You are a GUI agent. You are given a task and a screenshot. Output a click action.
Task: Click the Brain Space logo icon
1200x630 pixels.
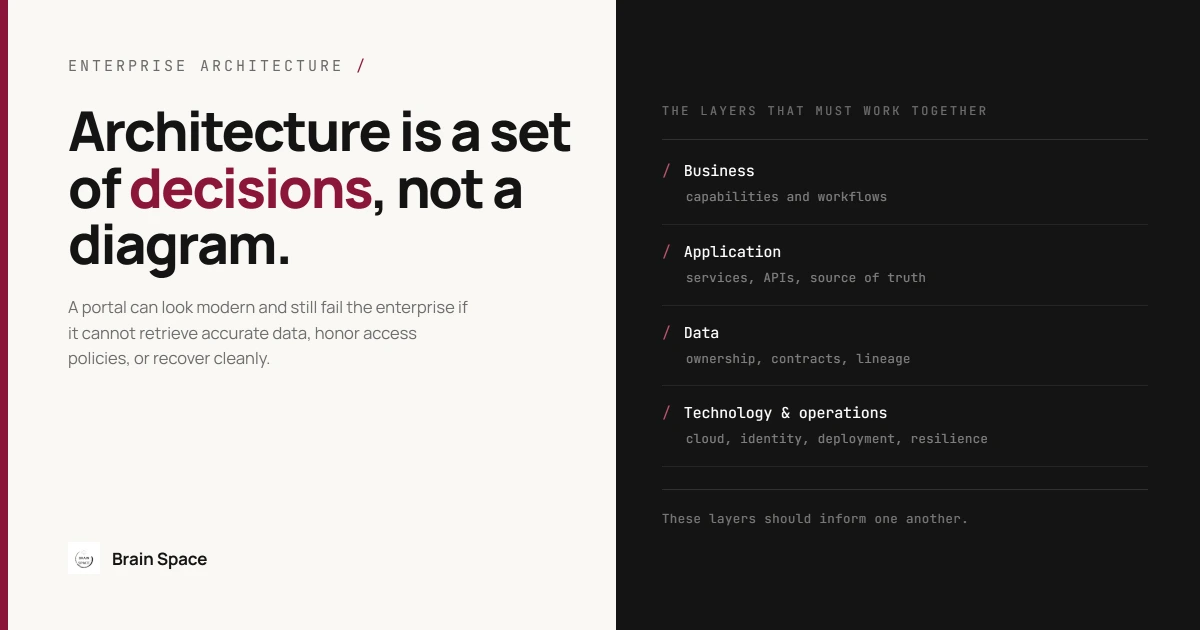(84, 559)
